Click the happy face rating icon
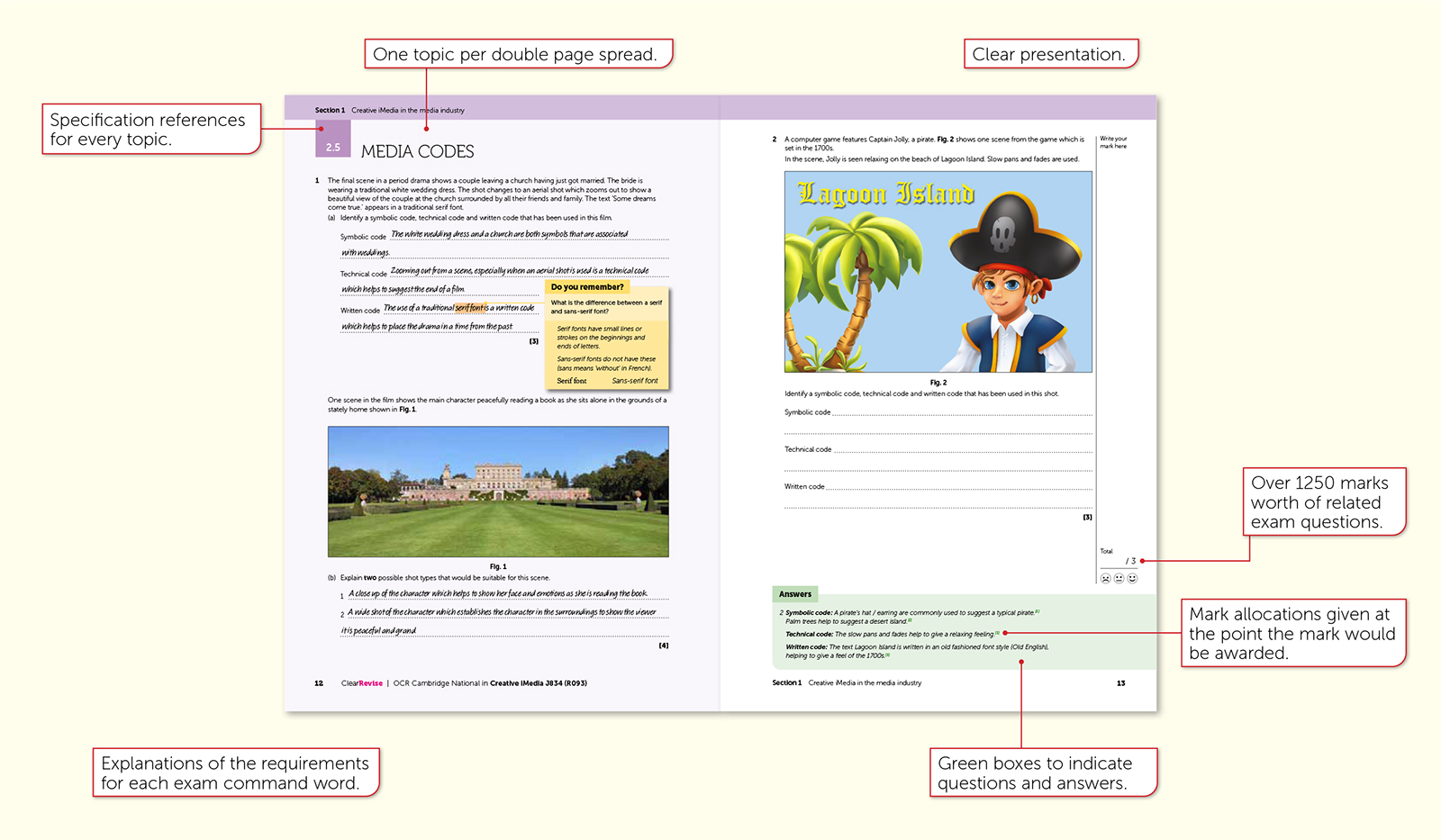The height and width of the screenshot is (840, 1441). pos(1132,578)
